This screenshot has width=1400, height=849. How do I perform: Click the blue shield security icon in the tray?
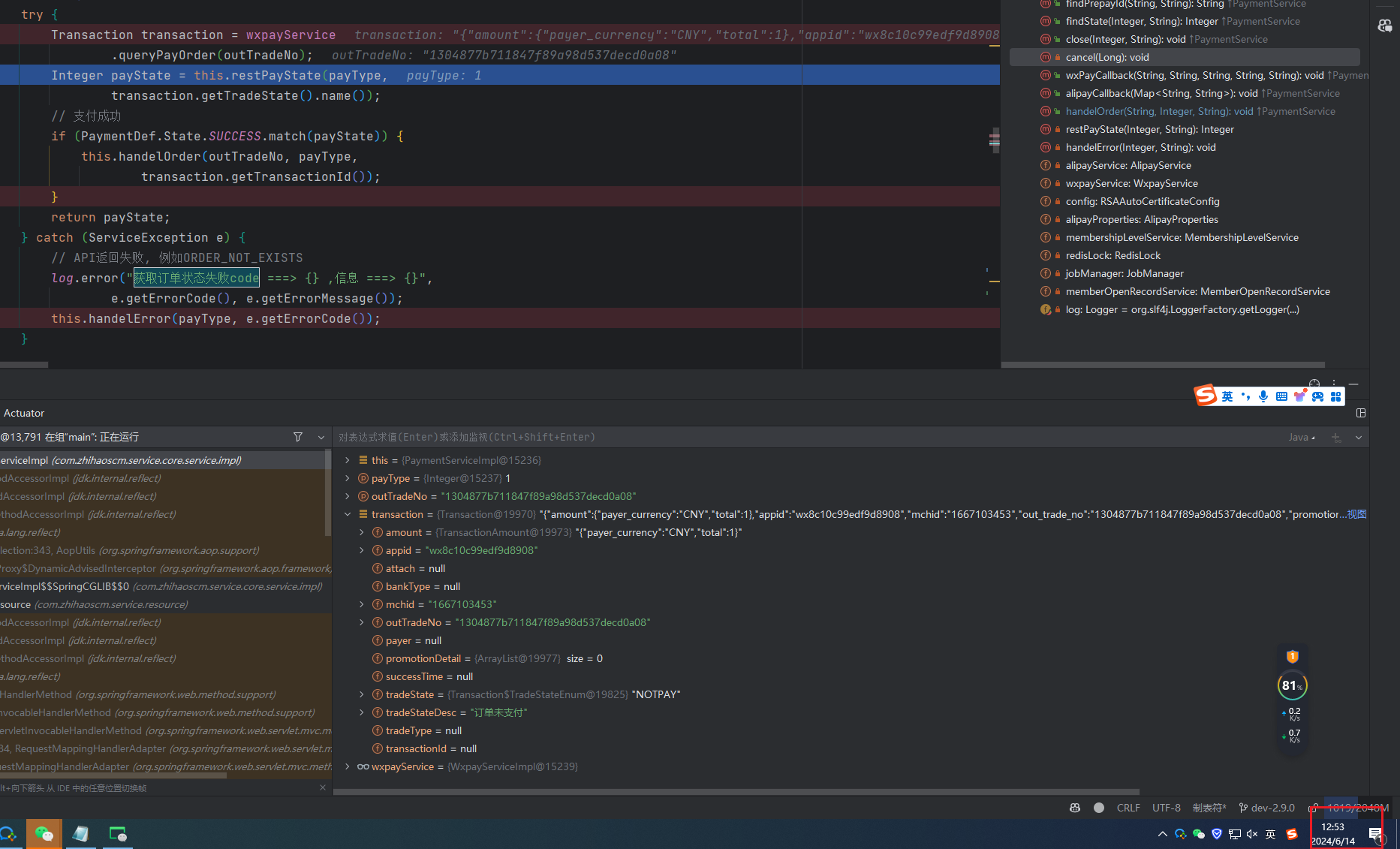click(1217, 834)
